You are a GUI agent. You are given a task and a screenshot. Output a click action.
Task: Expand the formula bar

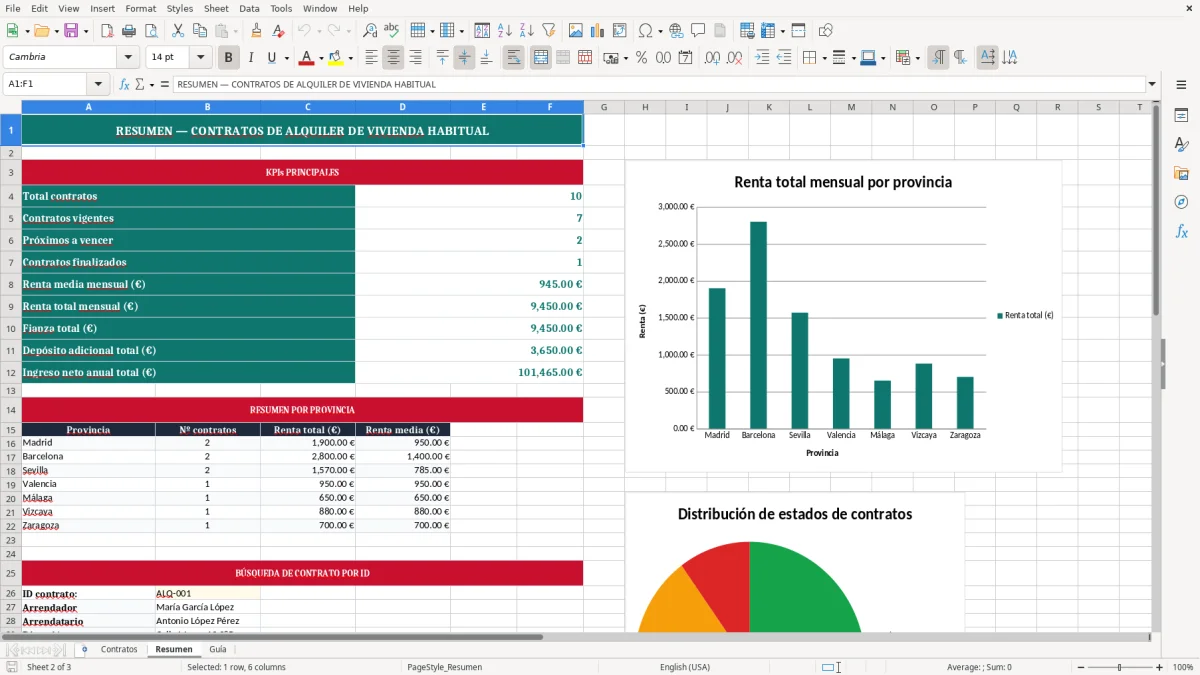pyautogui.click(x=1152, y=85)
